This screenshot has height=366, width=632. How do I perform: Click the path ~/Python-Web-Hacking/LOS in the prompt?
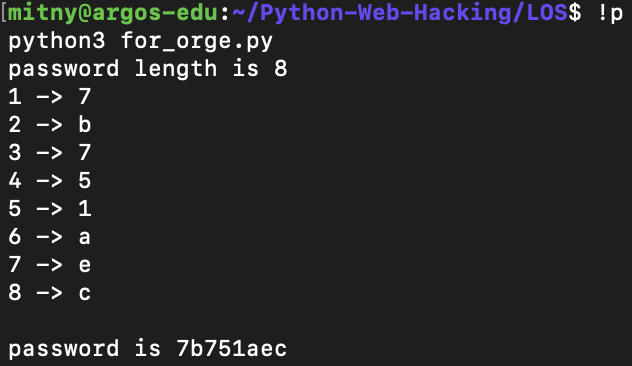pos(400,12)
